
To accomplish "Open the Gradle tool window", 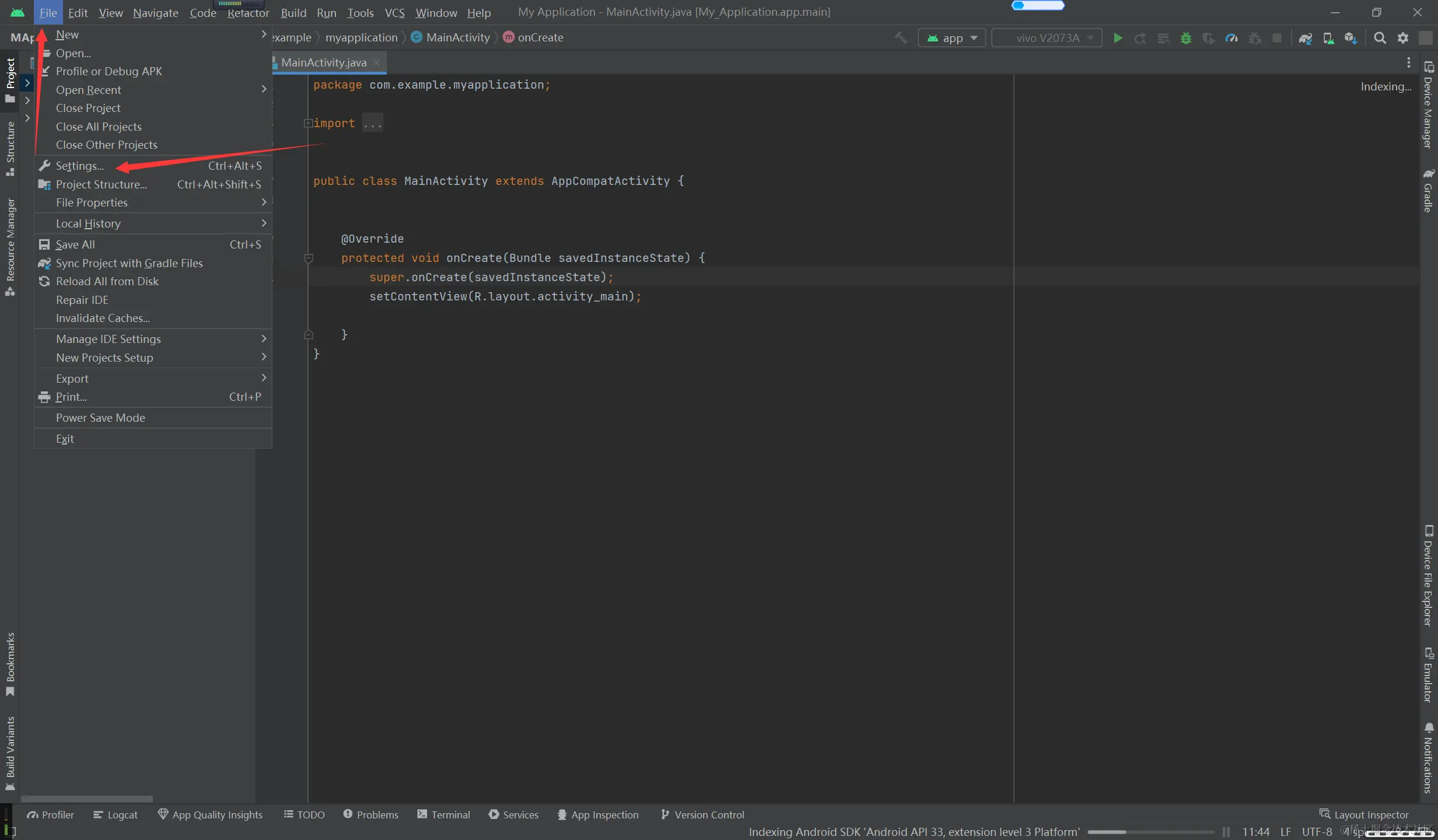I will click(1428, 191).
